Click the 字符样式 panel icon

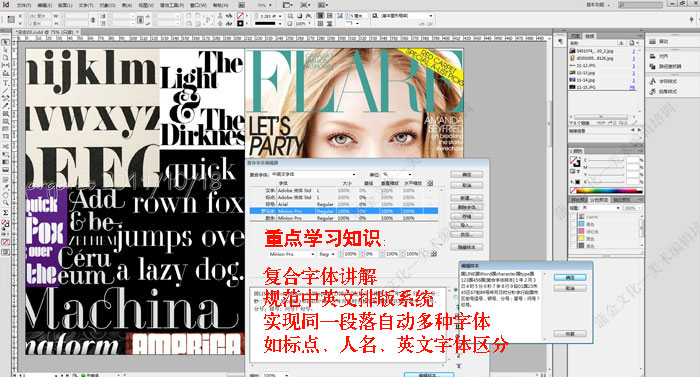663,81
